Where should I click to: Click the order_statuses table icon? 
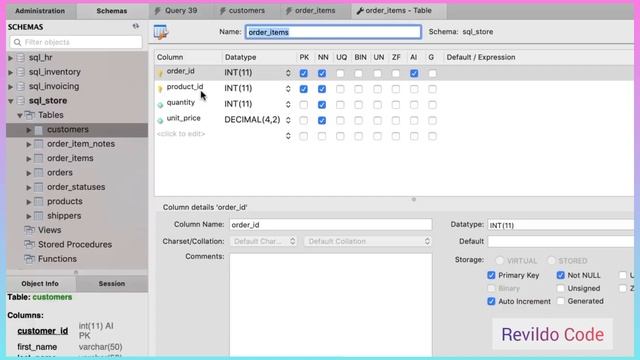(38, 187)
